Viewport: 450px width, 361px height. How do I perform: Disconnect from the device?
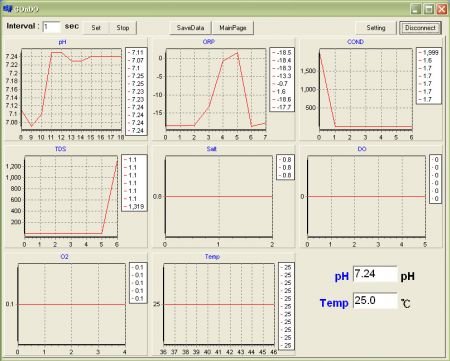420,28
